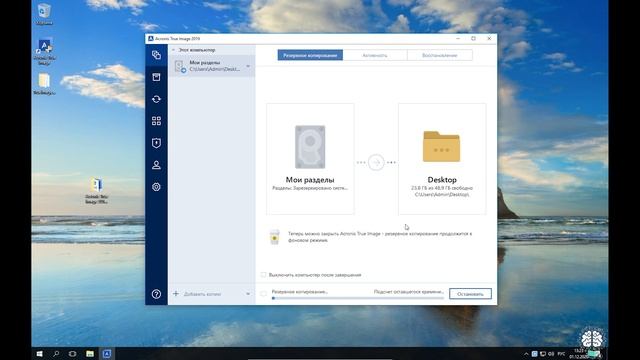Switch to the Активность tab
This screenshot has height=360, width=640.
click(375, 55)
